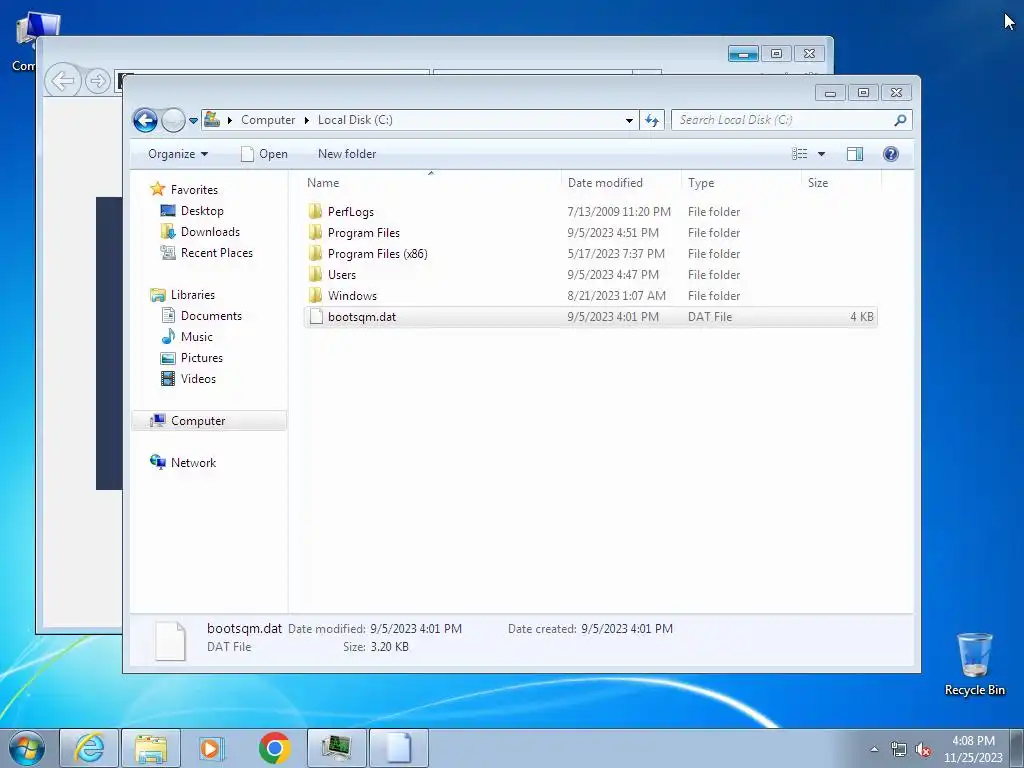The width and height of the screenshot is (1024, 768).
Task: Open Recent Places in Favorites
Action: click(x=216, y=253)
